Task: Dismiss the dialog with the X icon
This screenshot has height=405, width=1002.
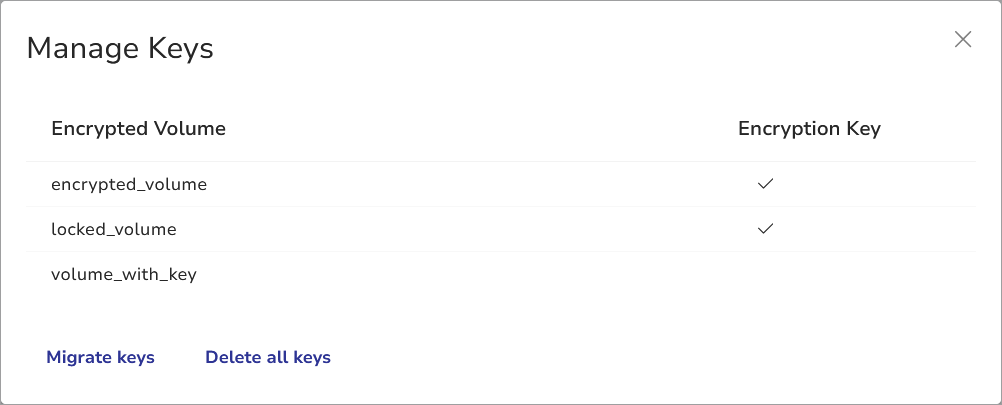Action: (963, 39)
